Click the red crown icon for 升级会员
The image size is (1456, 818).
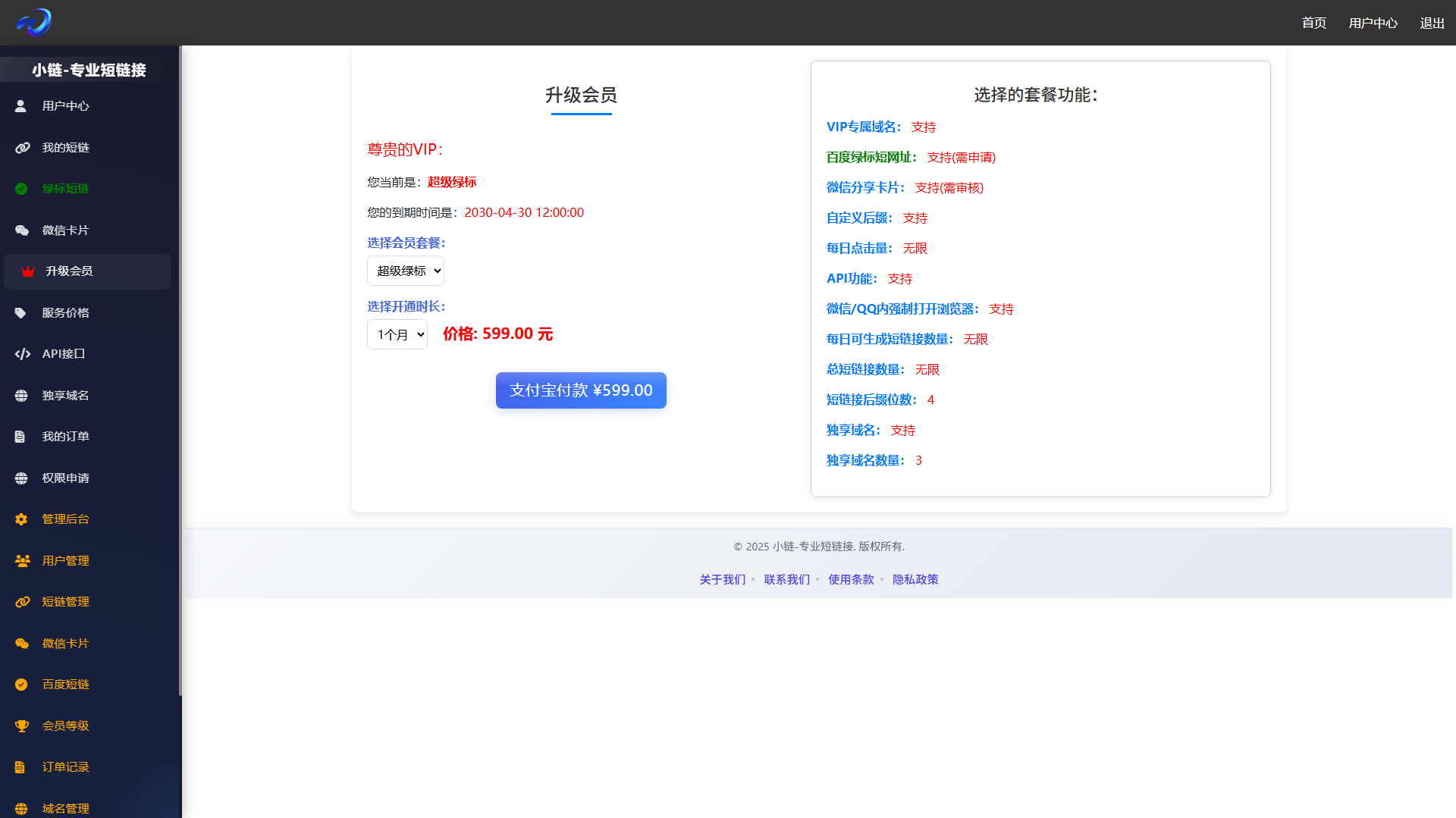(x=28, y=271)
